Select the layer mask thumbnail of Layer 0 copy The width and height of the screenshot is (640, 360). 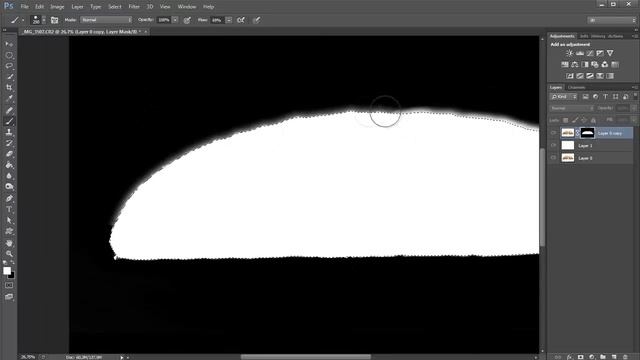587,133
